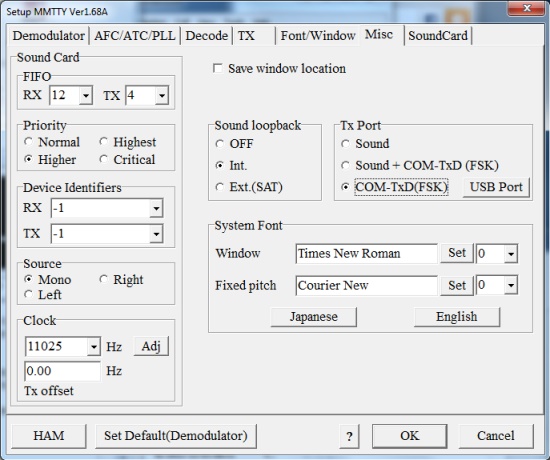Click Set for Fixed pitch font
This screenshot has height=460, width=550.
point(457,285)
